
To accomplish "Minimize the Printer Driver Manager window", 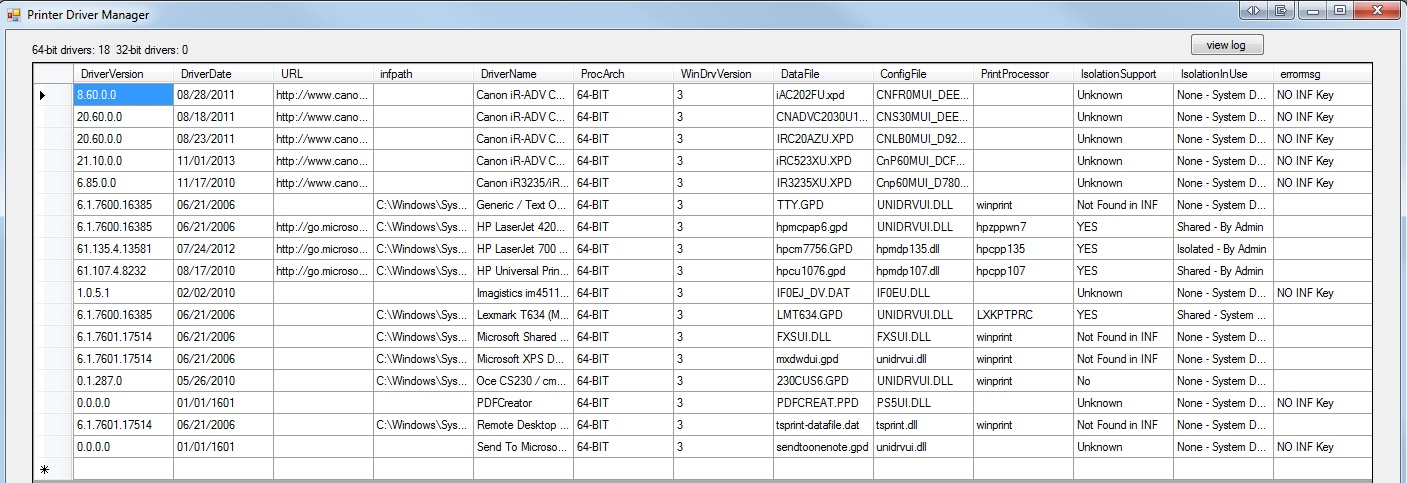I will [x=1313, y=10].
